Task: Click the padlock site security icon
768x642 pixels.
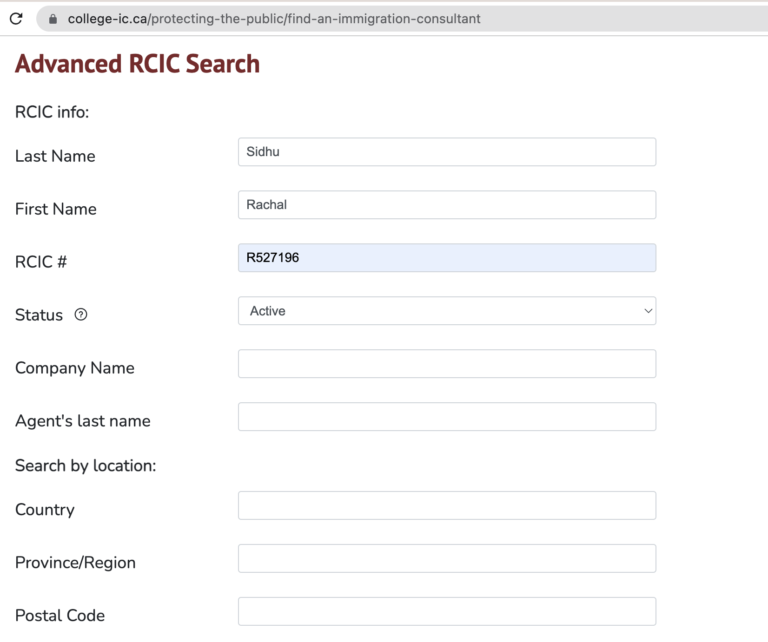Action: click(x=53, y=18)
